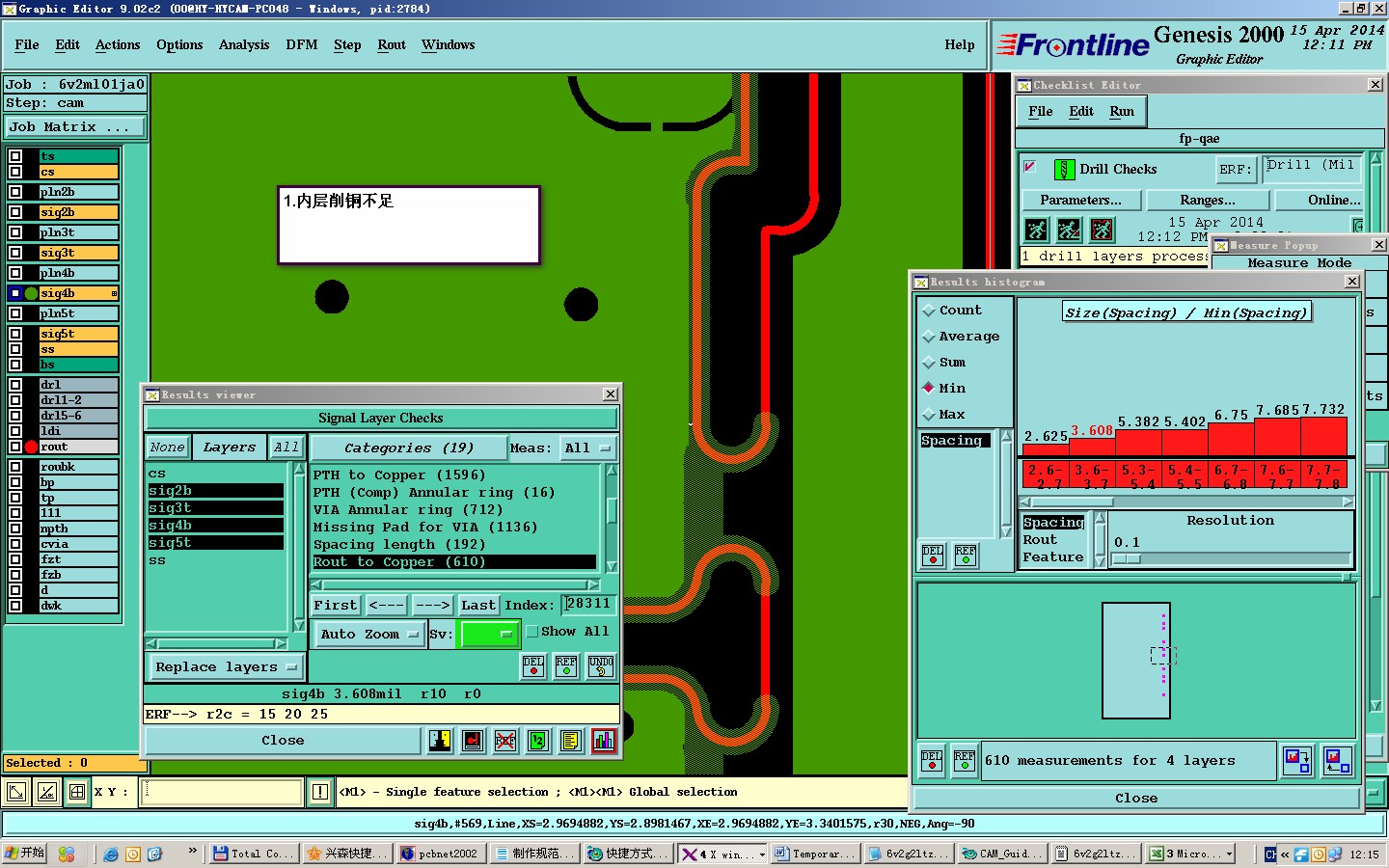Viewport: 1389px width, 868px height.
Task: Open the Actions menu
Action: (118, 45)
